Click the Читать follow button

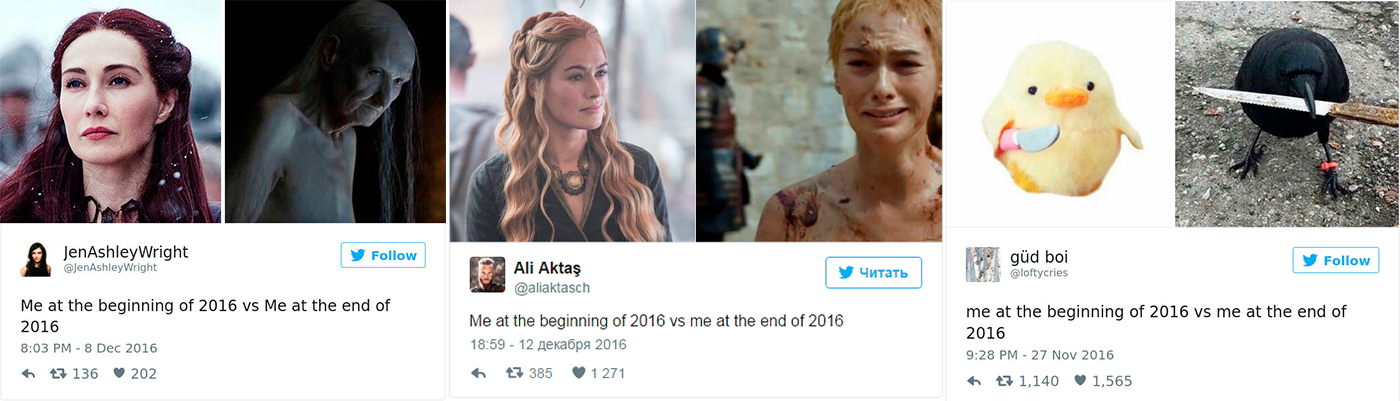tap(873, 272)
